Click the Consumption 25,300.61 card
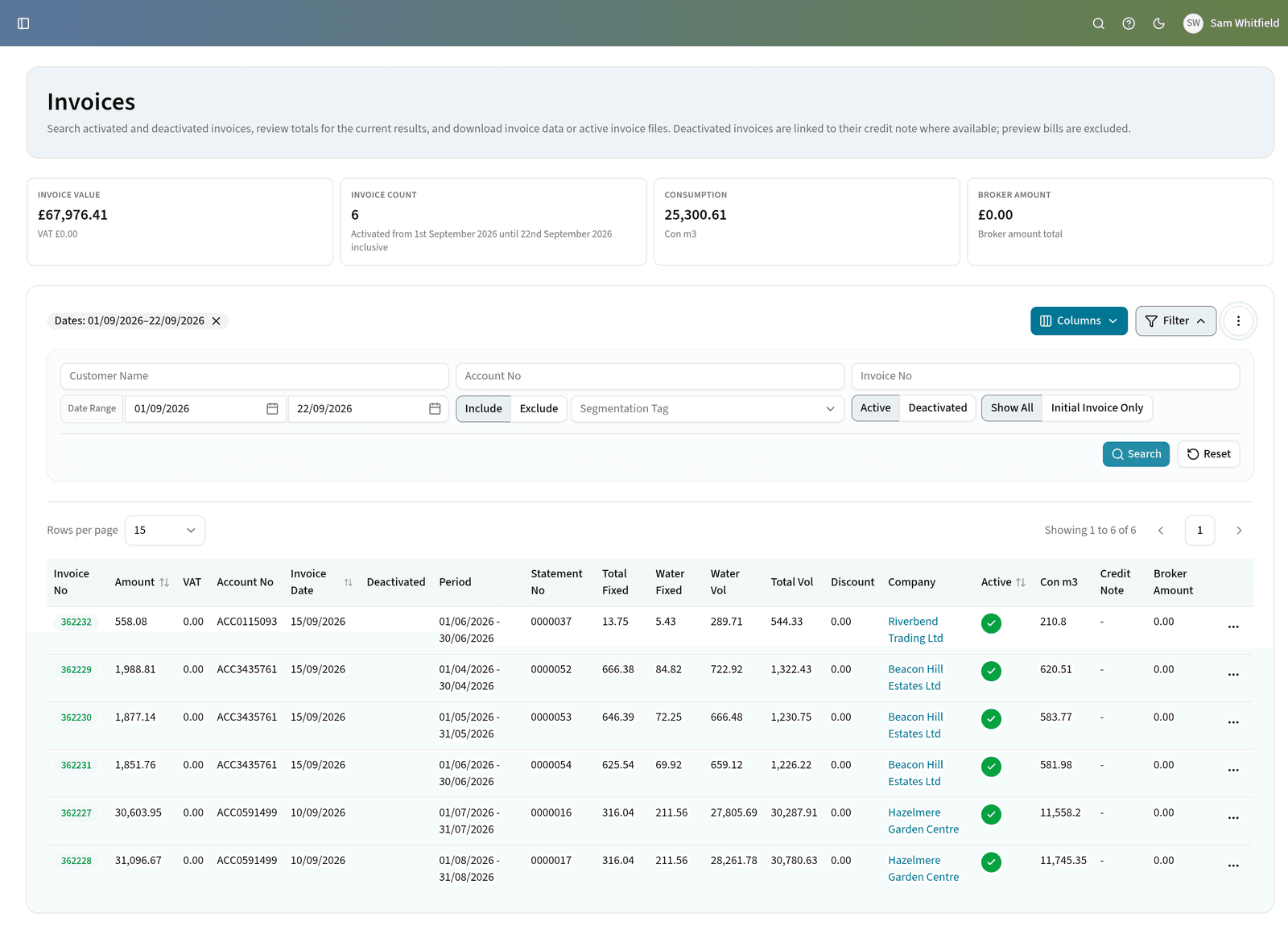 tap(807, 221)
